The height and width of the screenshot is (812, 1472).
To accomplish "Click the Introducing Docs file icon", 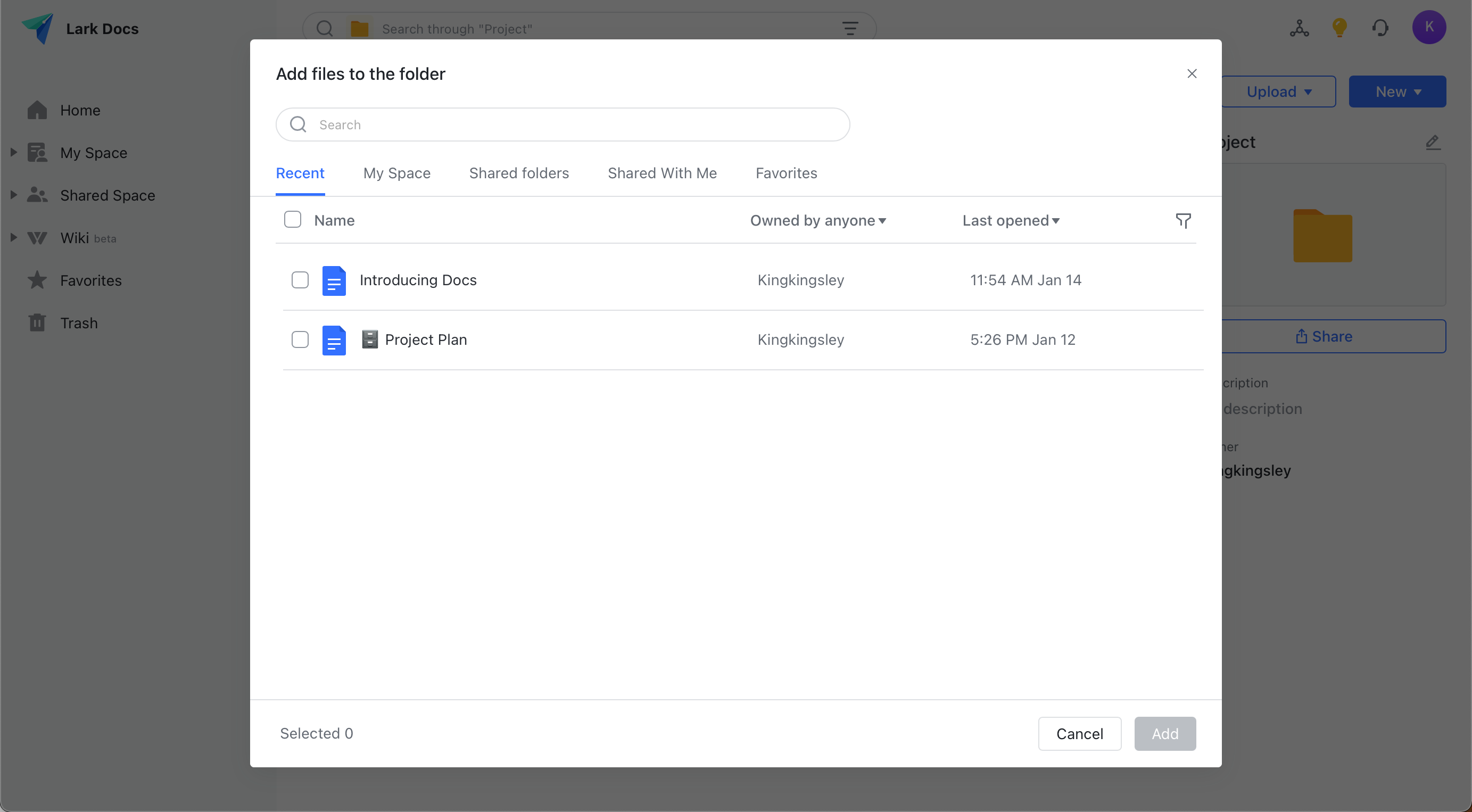I will [334, 280].
